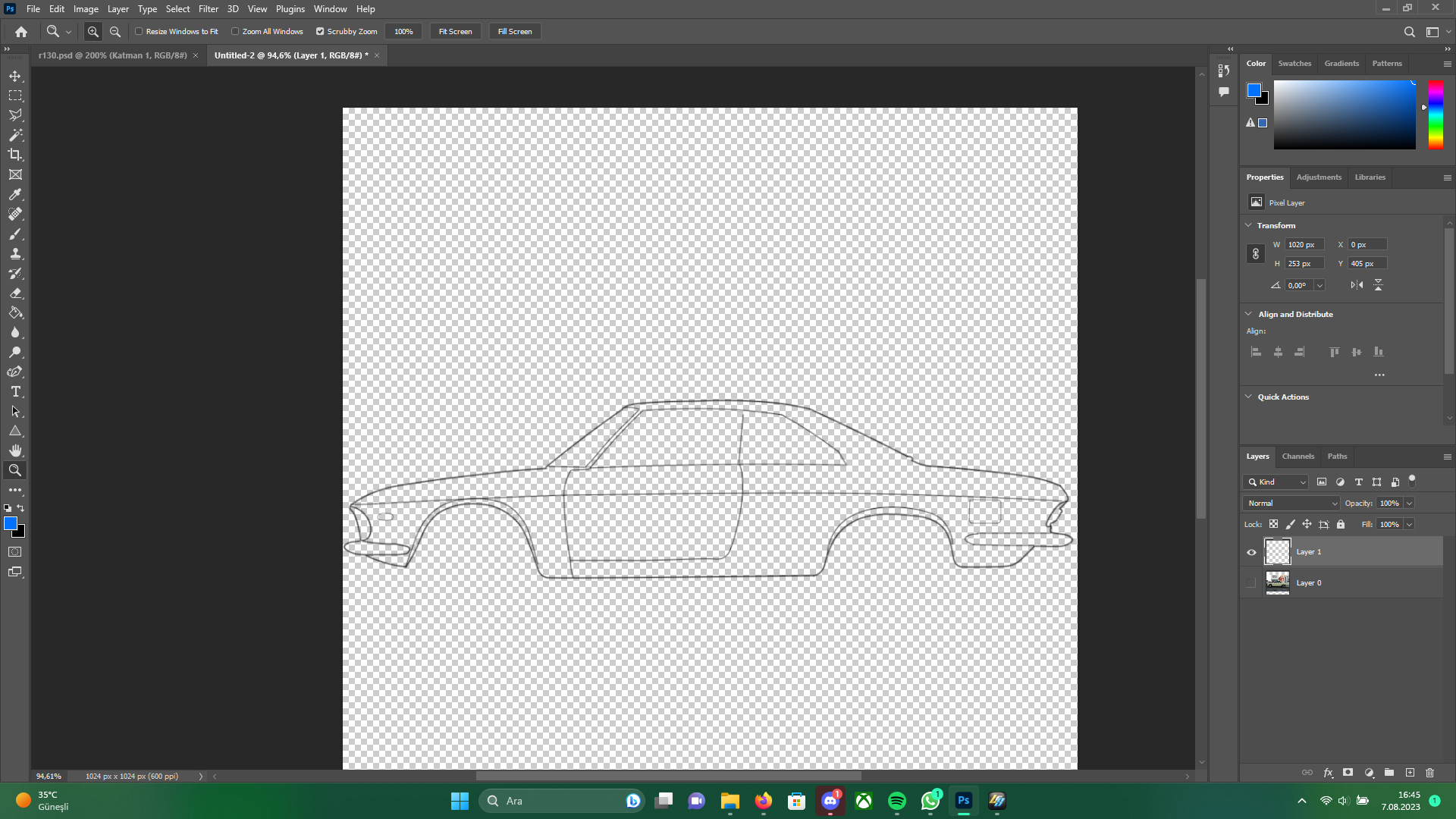Select the Eraser tool
The image size is (1456, 819).
point(15,293)
